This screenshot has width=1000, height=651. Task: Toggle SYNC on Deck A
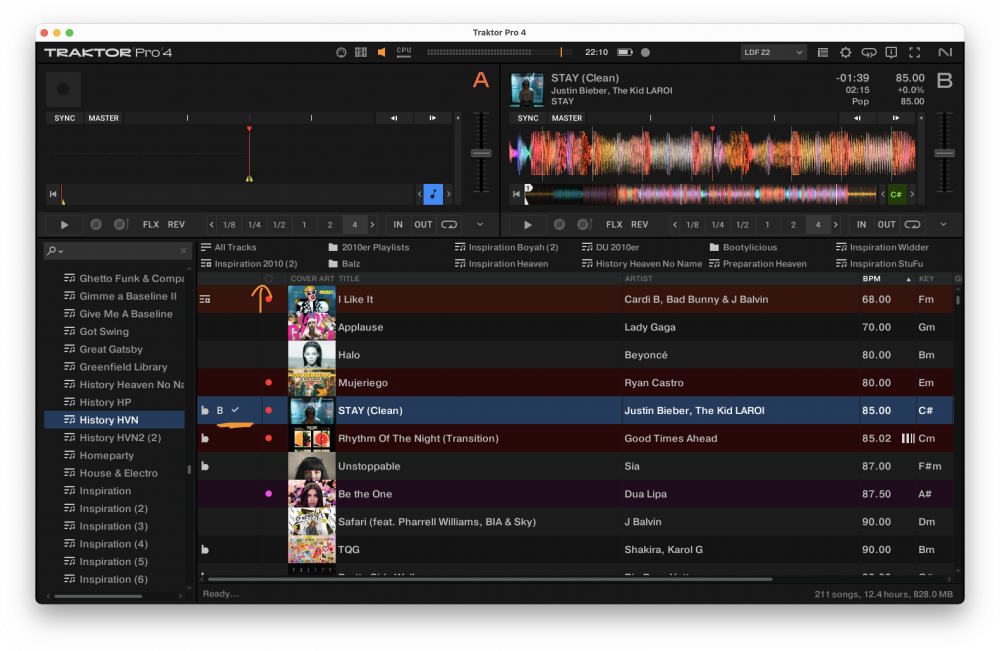[64, 118]
